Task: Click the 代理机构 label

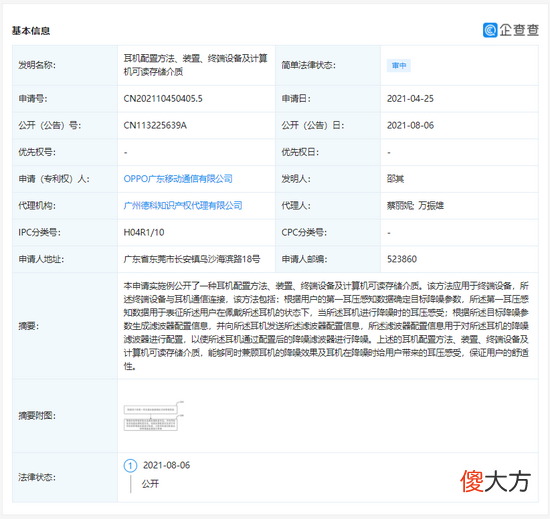Action: tap(37, 205)
